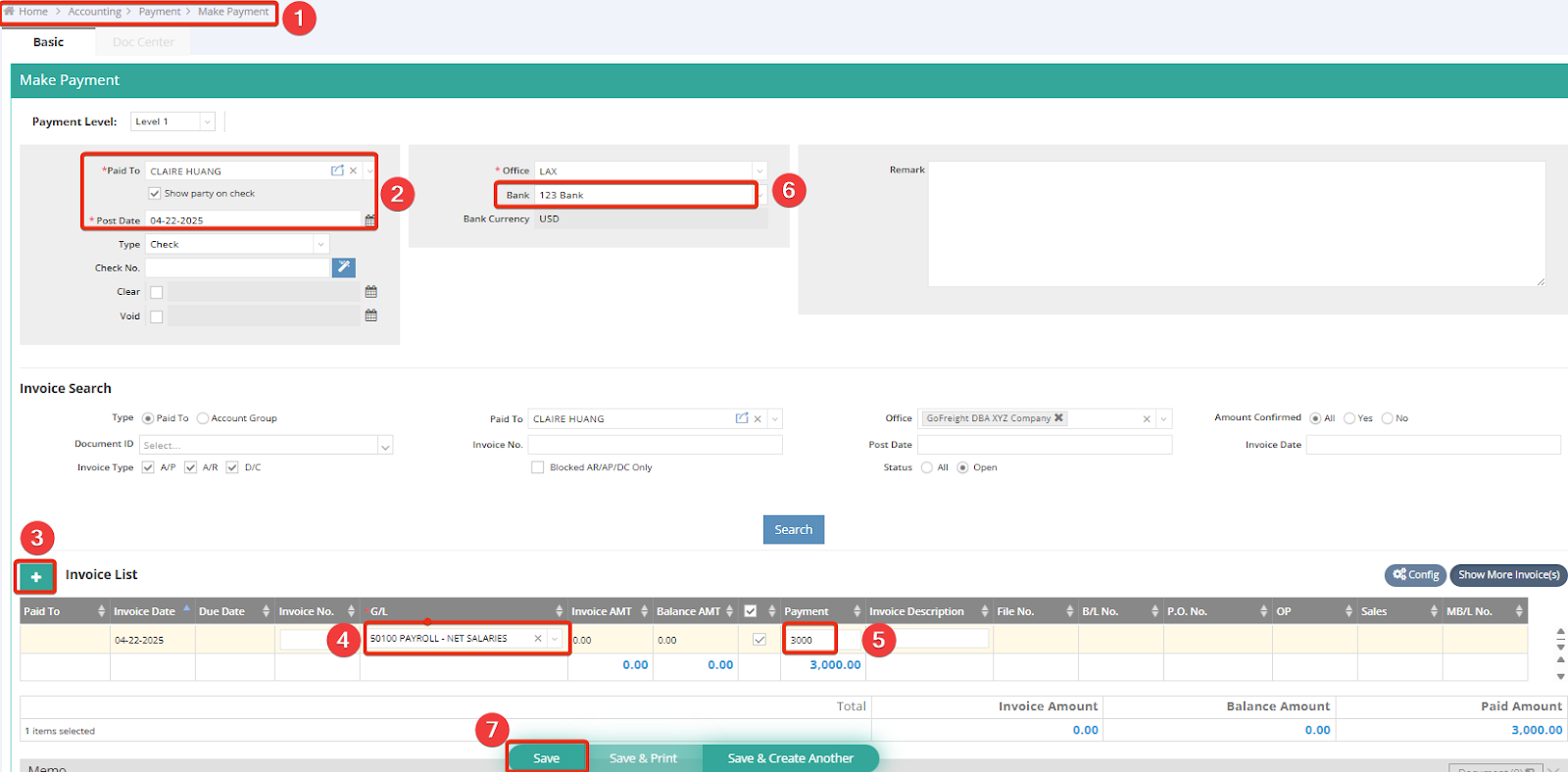Click the Payment amount input field
1568x772 pixels.
[x=809, y=640]
